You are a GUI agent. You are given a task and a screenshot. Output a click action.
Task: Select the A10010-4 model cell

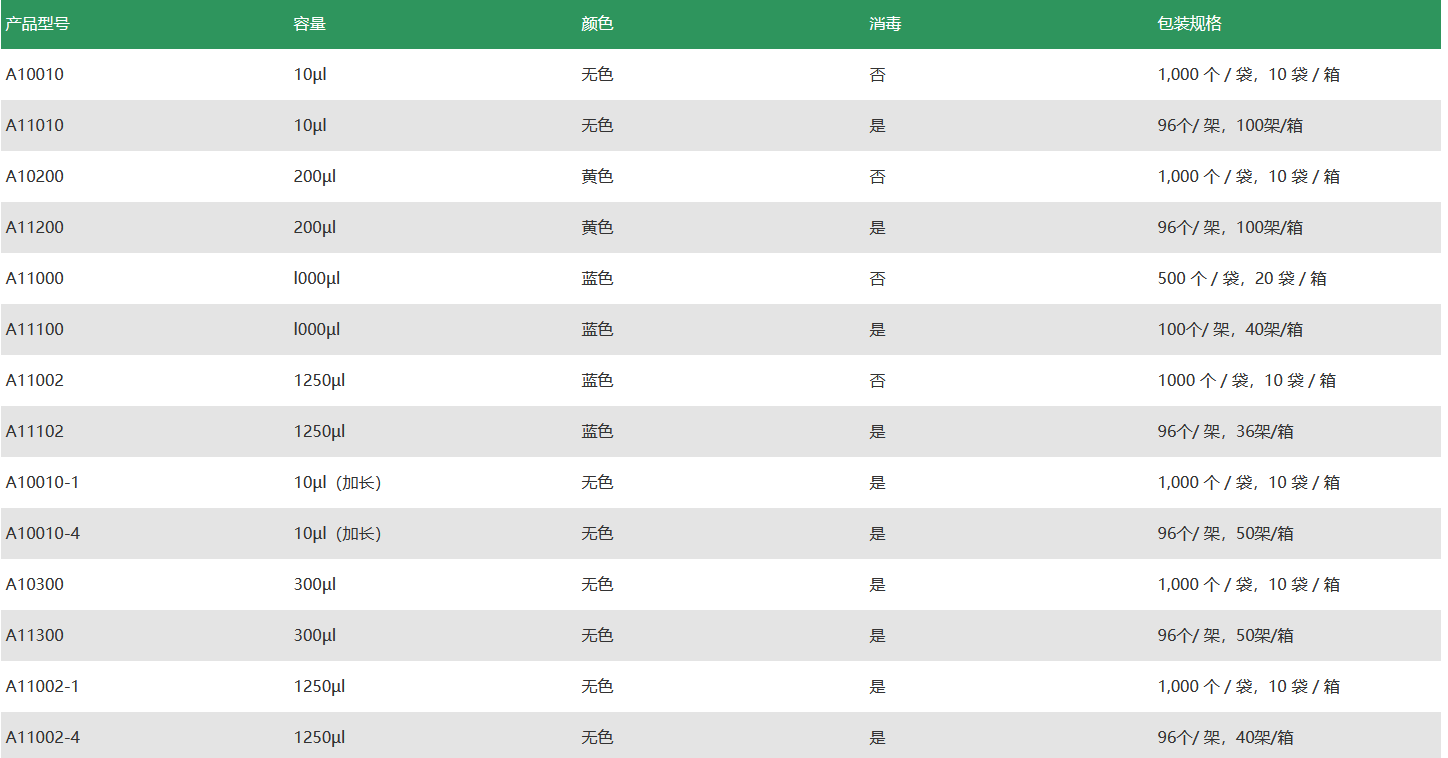tap(43, 533)
